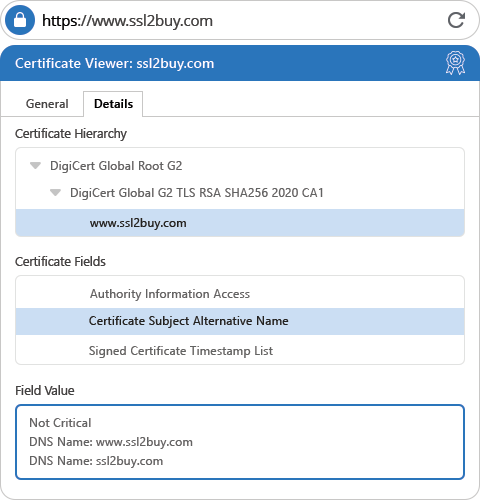Select Signed Certificate Timestamp List field

point(240,351)
